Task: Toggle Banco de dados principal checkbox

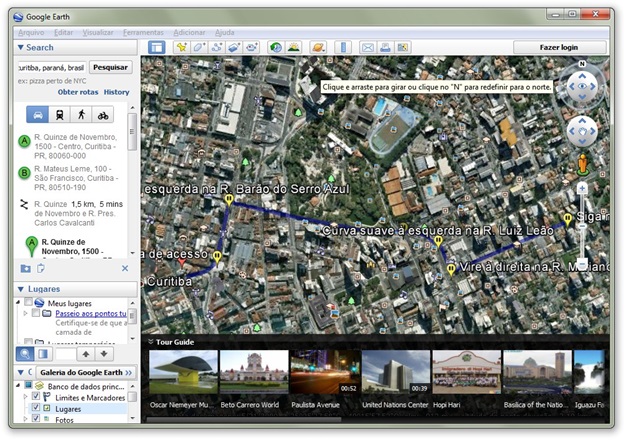Action: pos(28,385)
